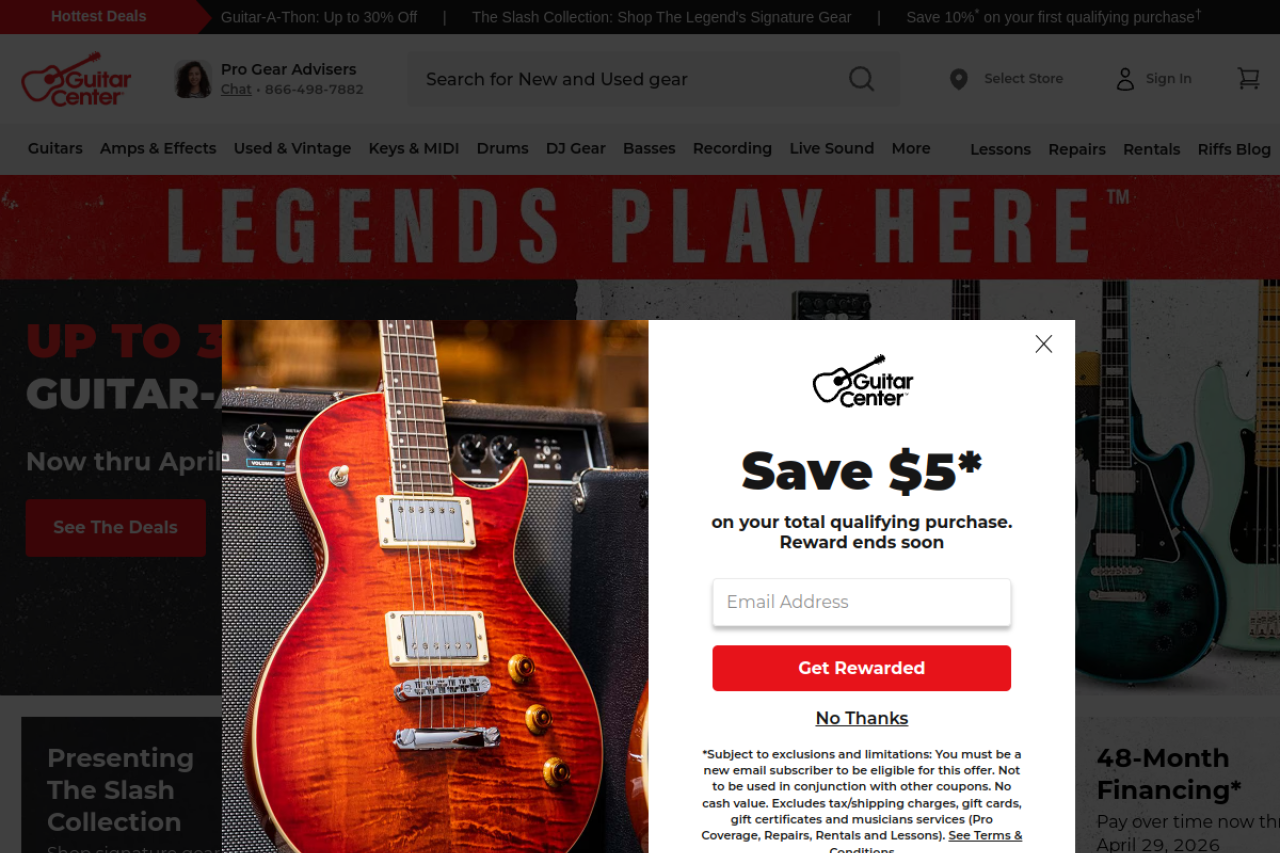Click the Guitar Center logo in header
Screen dimensions: 1280x853
(x=76, y=79)
